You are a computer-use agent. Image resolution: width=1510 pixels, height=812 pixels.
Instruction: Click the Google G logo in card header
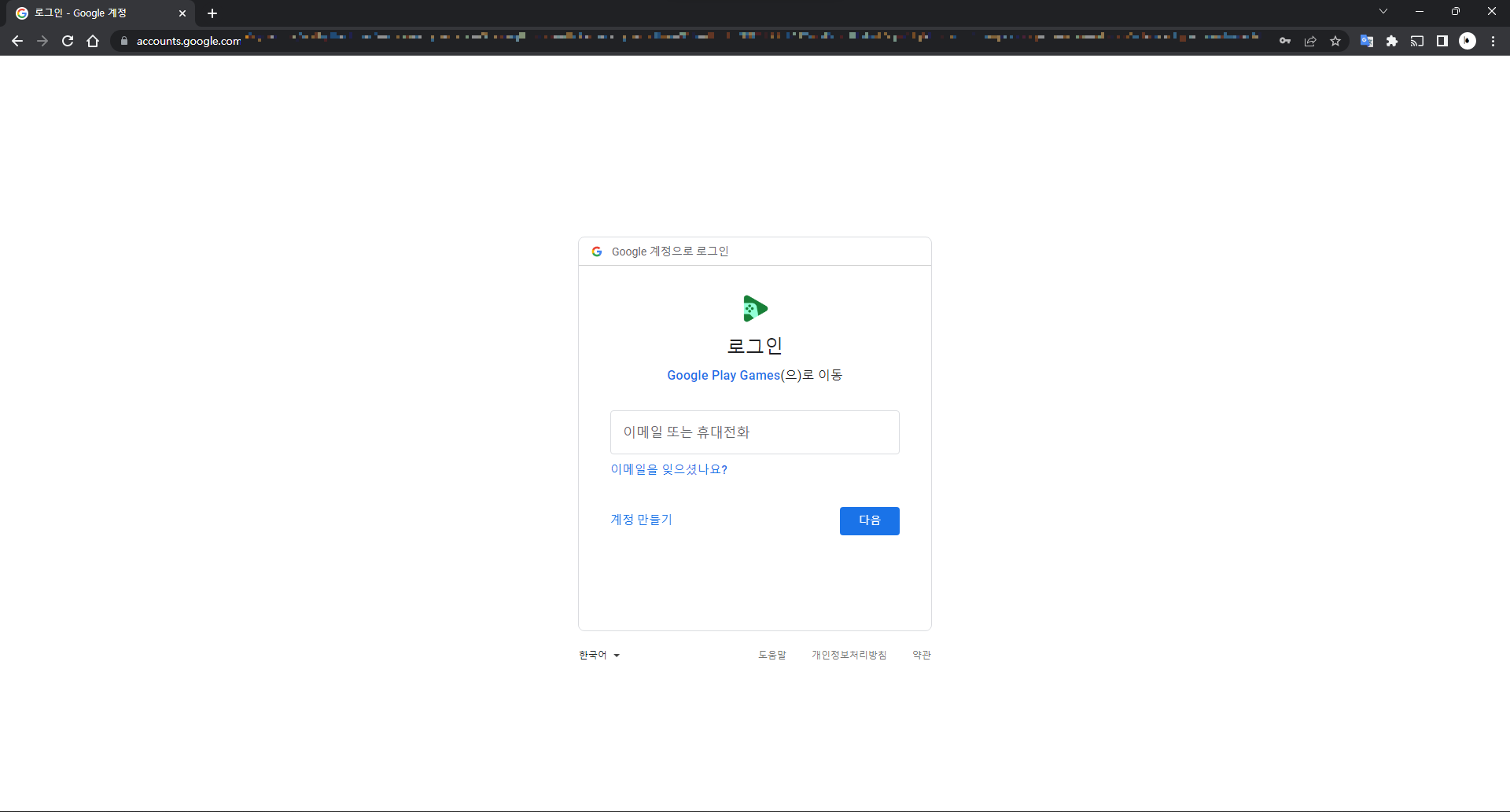(x=597, y=252)
